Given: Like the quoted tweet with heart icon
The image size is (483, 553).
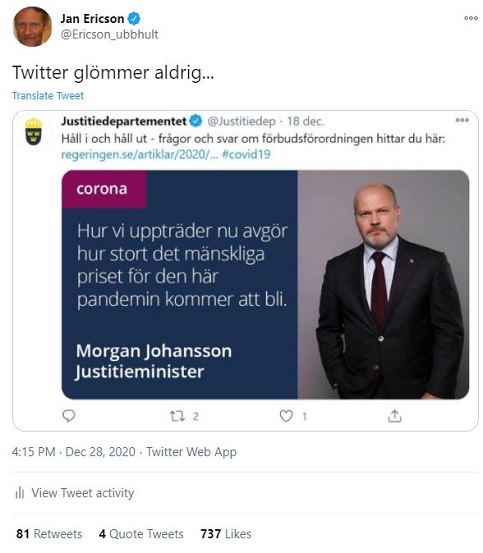Looking at the screenshot, I should [x=286, y=417].
